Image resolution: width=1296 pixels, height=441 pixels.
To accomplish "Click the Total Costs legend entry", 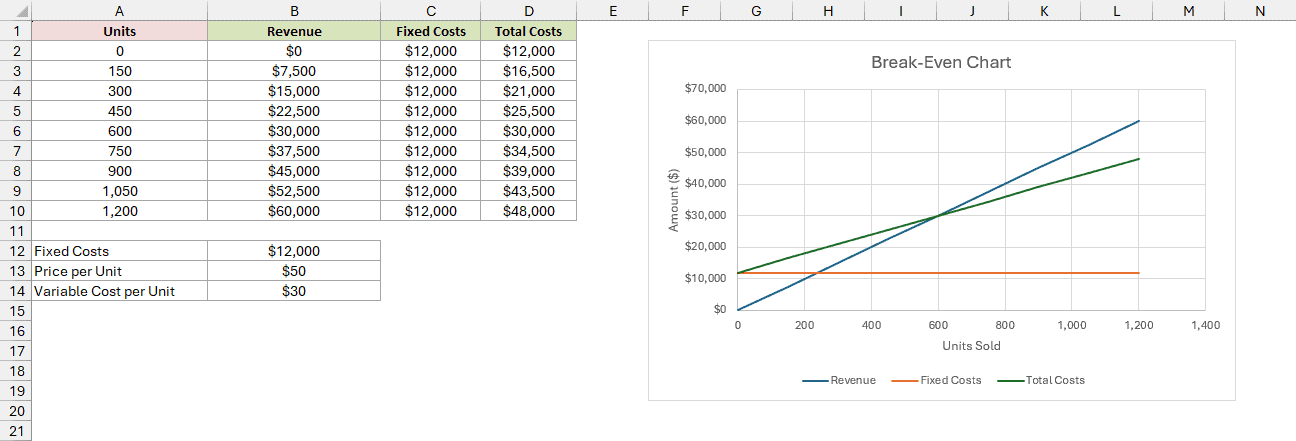I will pos(1040,380).
